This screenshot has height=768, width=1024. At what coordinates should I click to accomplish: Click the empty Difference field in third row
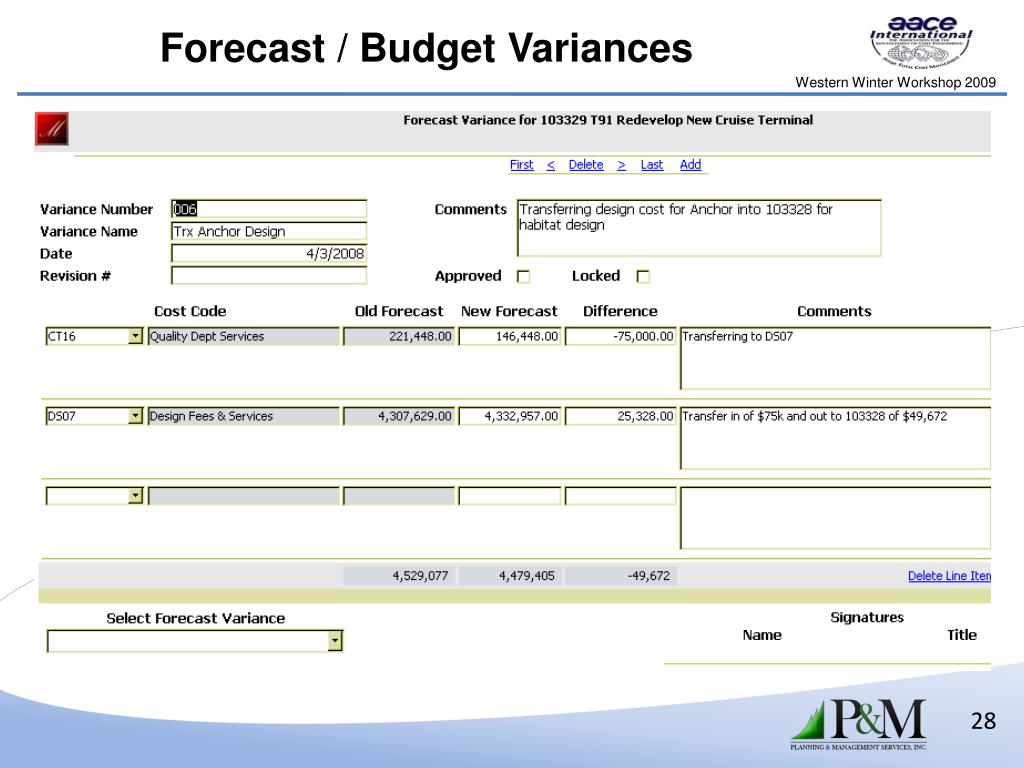(x=620, y=496)
